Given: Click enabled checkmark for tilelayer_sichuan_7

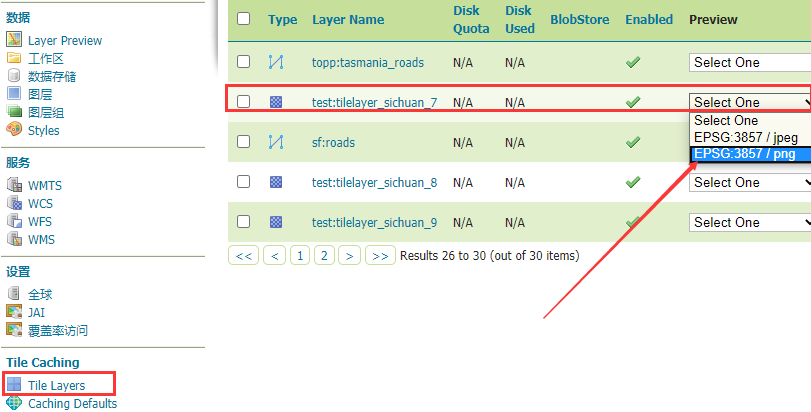Looking at the screenshot, I should point(633,102).
